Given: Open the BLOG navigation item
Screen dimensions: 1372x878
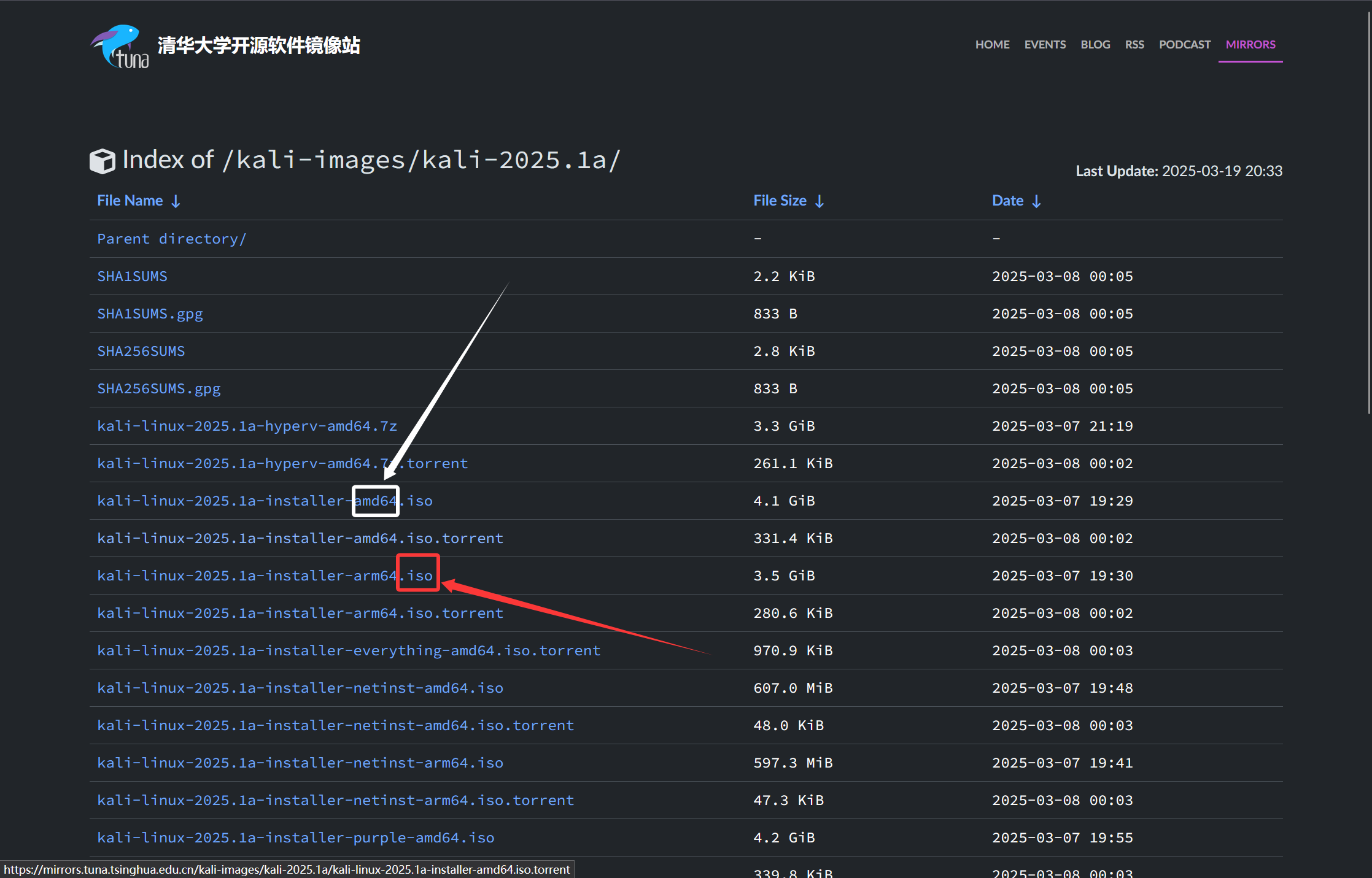Looking at the screenshot, I should pyautogui.click(x=1095, y=45).
